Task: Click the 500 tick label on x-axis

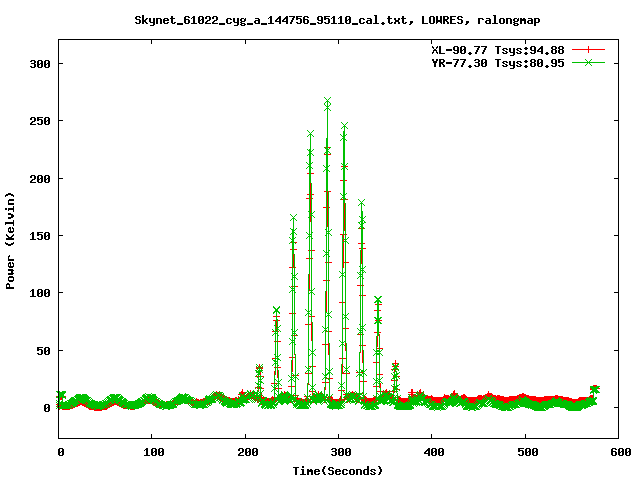Action: point(525,453)
